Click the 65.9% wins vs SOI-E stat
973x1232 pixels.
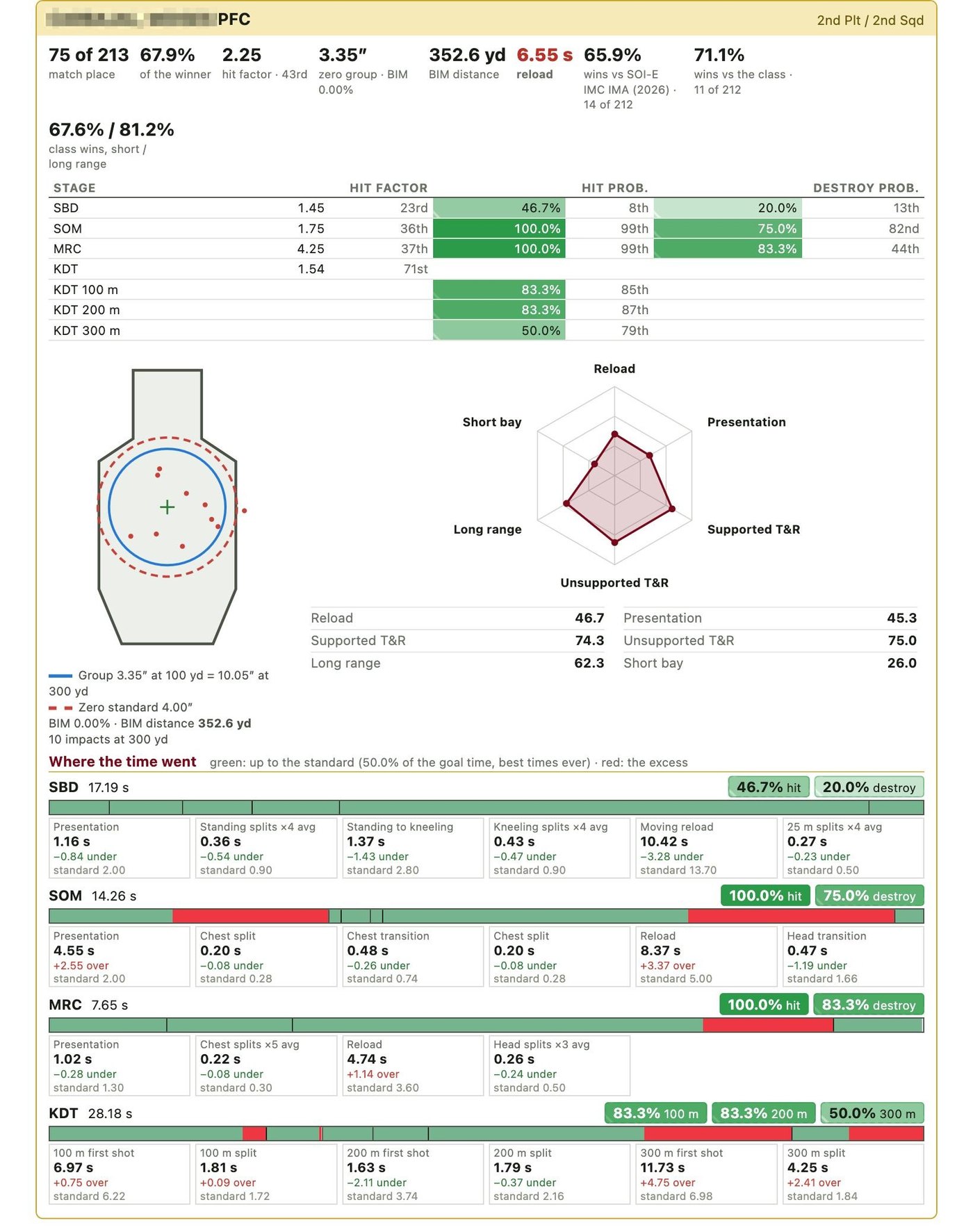[x=630, y=78]
